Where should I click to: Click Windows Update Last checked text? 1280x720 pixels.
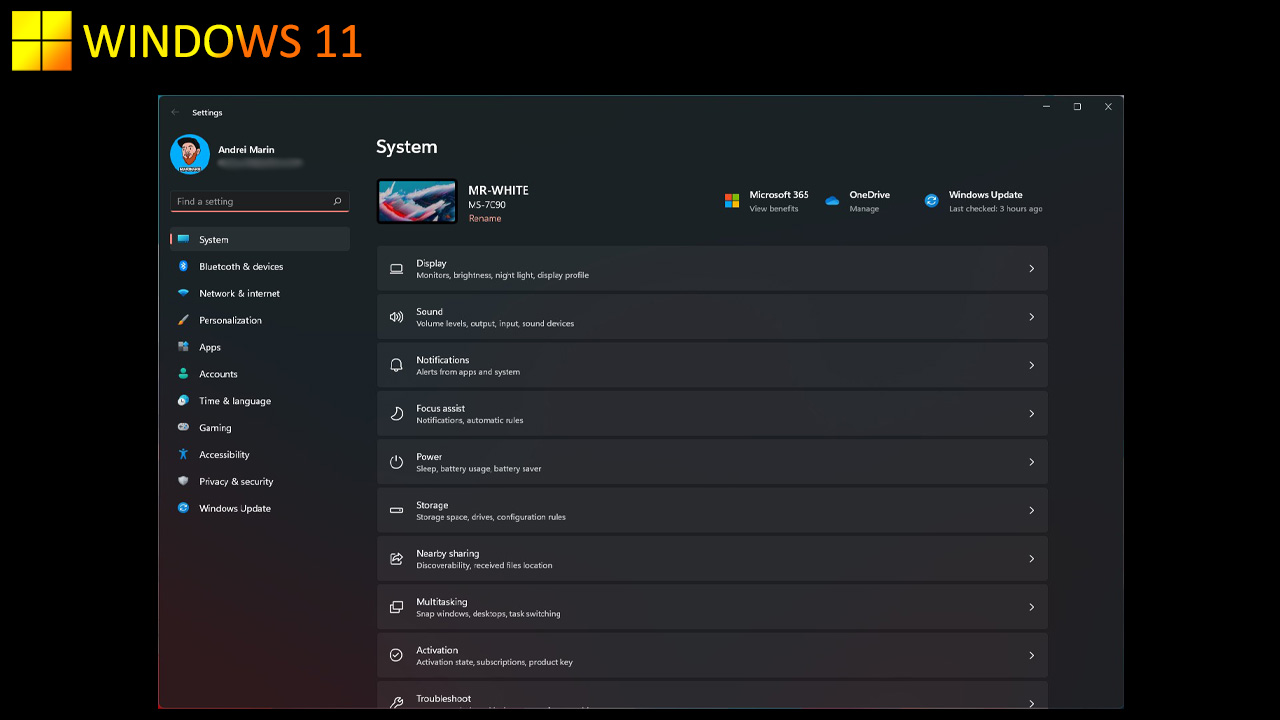(x=996, y=209)
